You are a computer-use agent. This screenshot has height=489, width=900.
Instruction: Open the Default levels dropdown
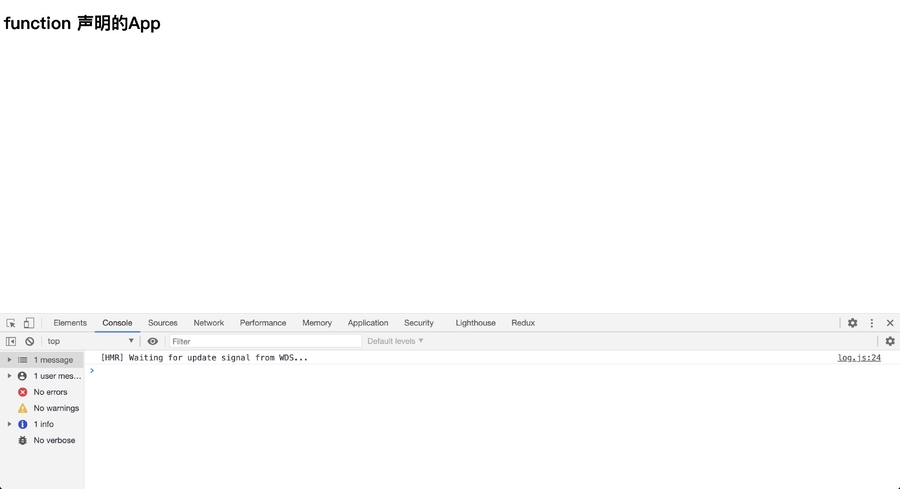click(395, 341)
